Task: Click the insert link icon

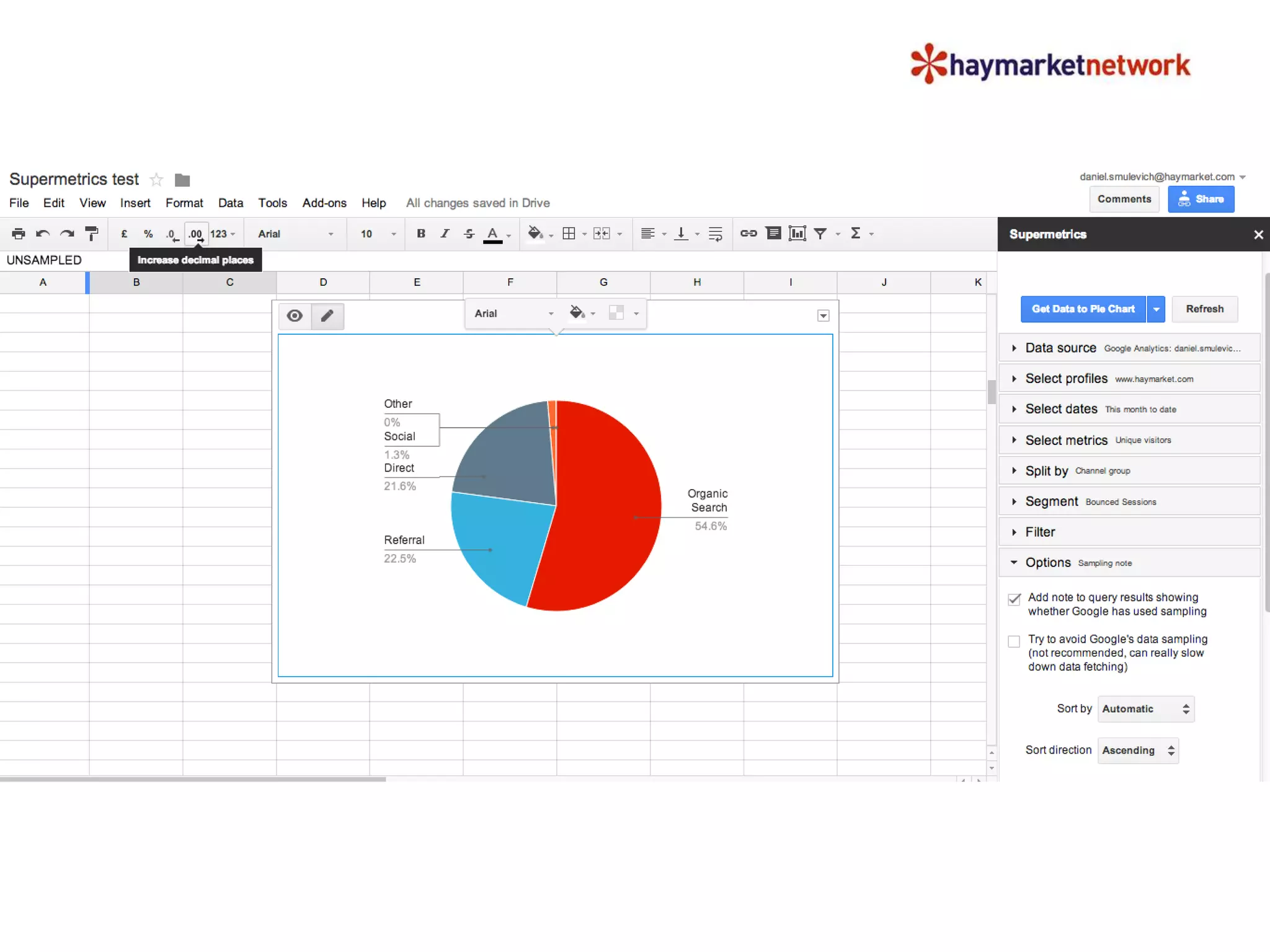Action: [x=748, y=234]
